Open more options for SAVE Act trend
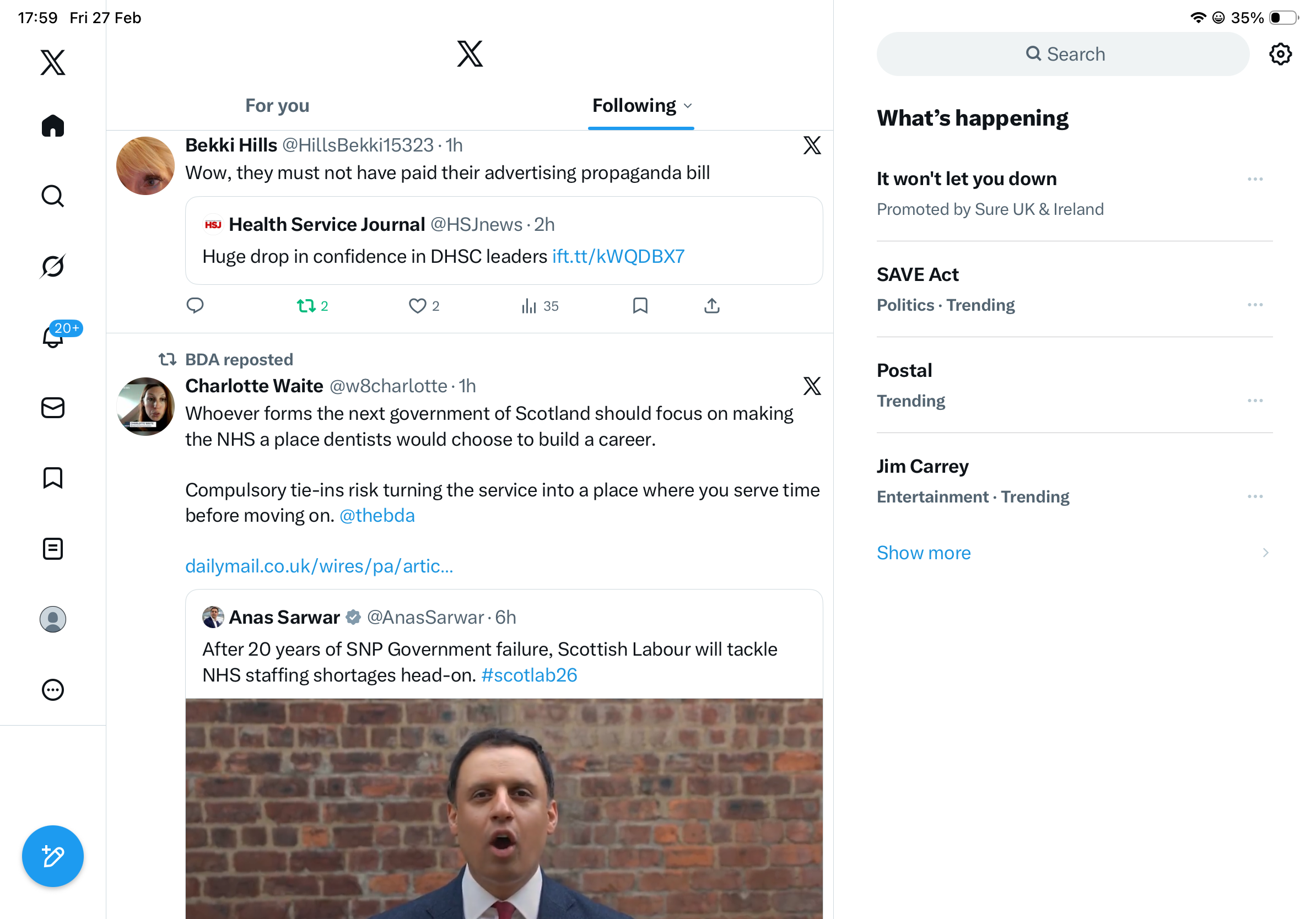Screen dimensions: 1316x919 [1254, 305]
